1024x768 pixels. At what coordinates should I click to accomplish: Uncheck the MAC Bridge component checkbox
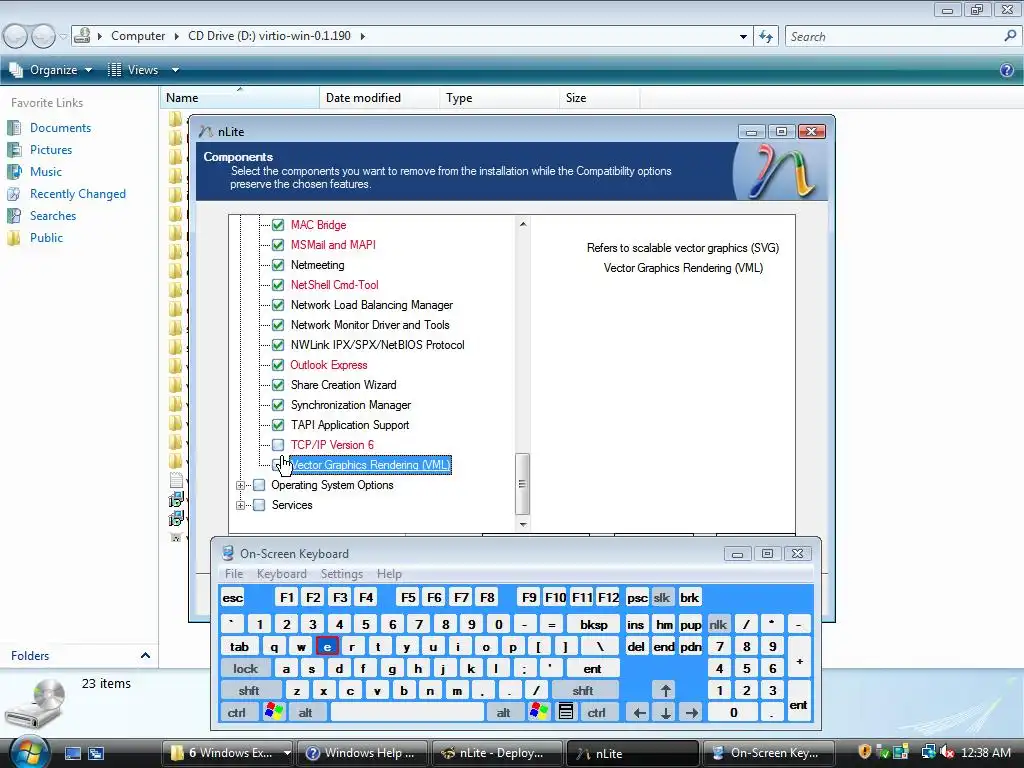278,225
